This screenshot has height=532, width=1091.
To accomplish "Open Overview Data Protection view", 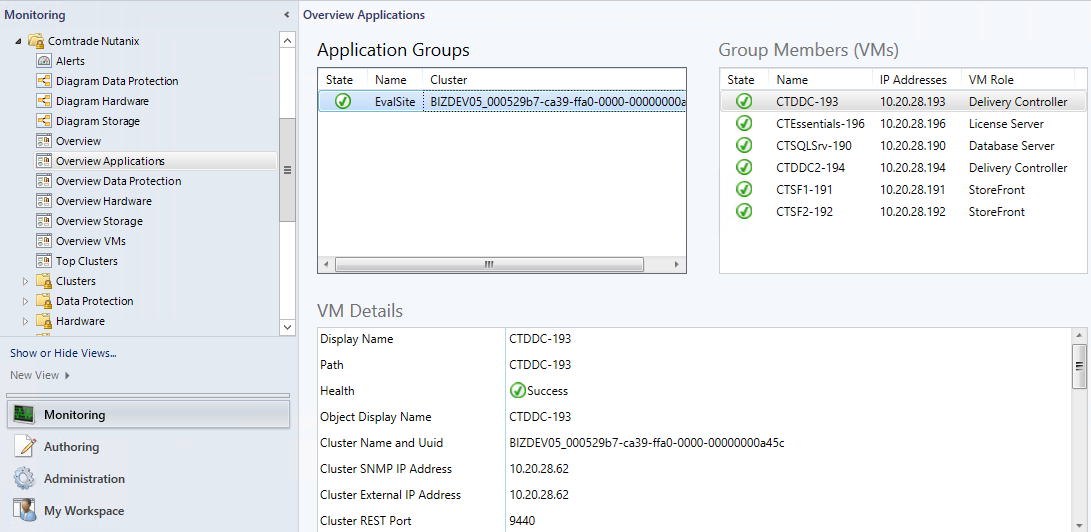I will click(x=119, y=182).
